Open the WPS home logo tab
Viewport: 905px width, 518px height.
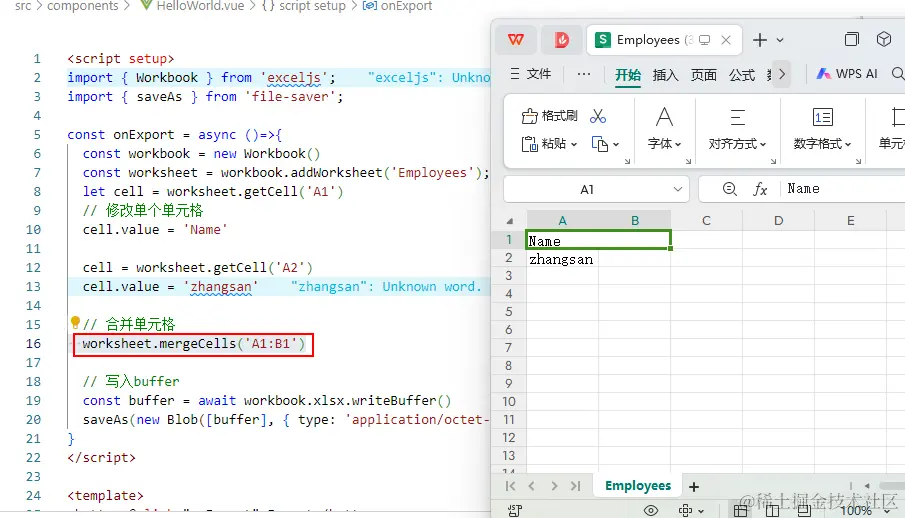click(x=515, y=40)
